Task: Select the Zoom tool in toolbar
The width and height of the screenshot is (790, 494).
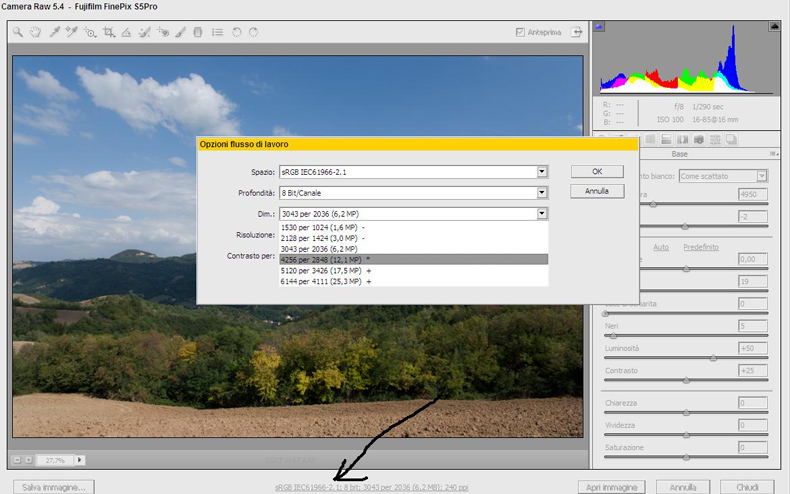Action: (x=18, y=32)
